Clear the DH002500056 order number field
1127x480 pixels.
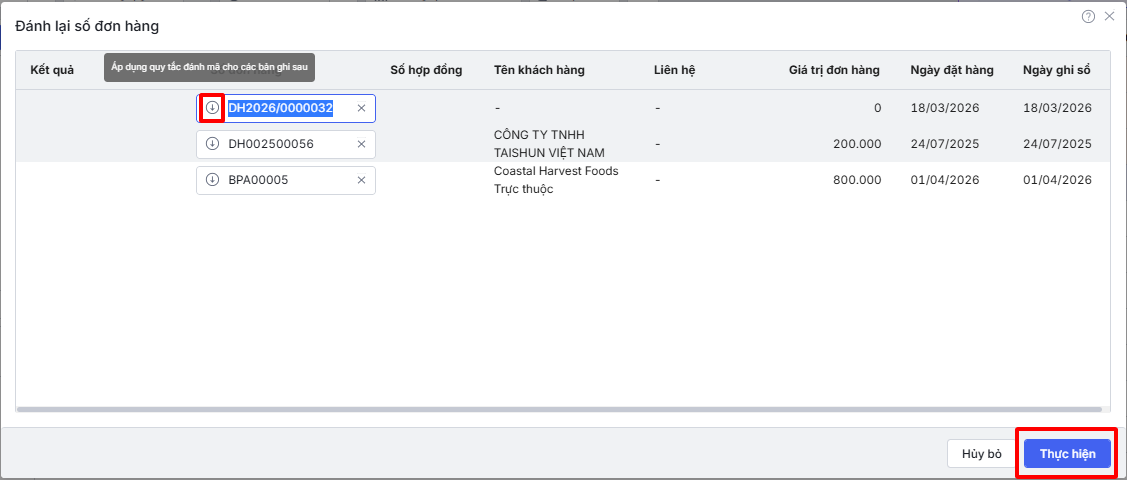click(361, 144)
